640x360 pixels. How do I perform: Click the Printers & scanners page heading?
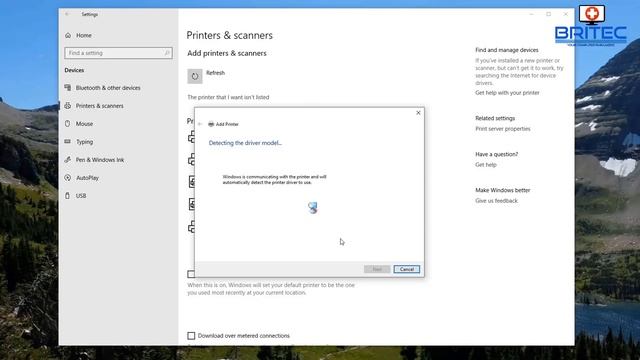point(229,36)
